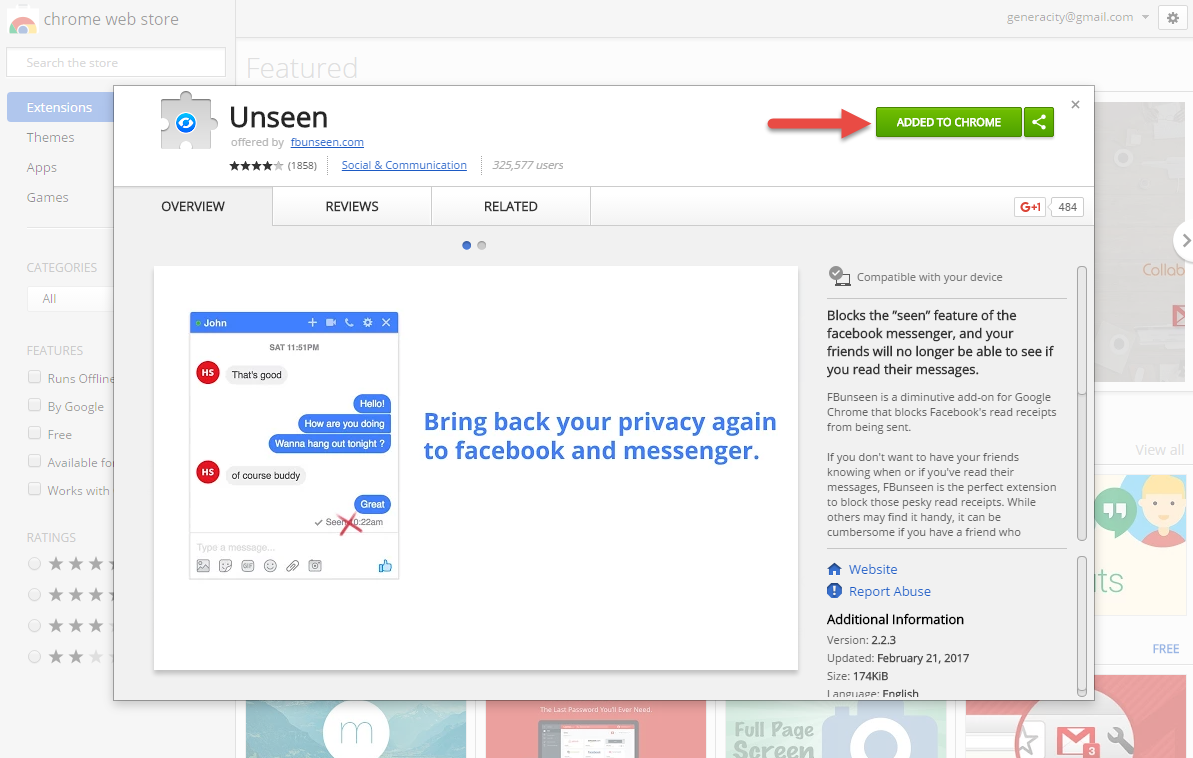Tick the By Google filter checkbox
The width and height of the screenshot is (1193, 758).
(35, 406)
